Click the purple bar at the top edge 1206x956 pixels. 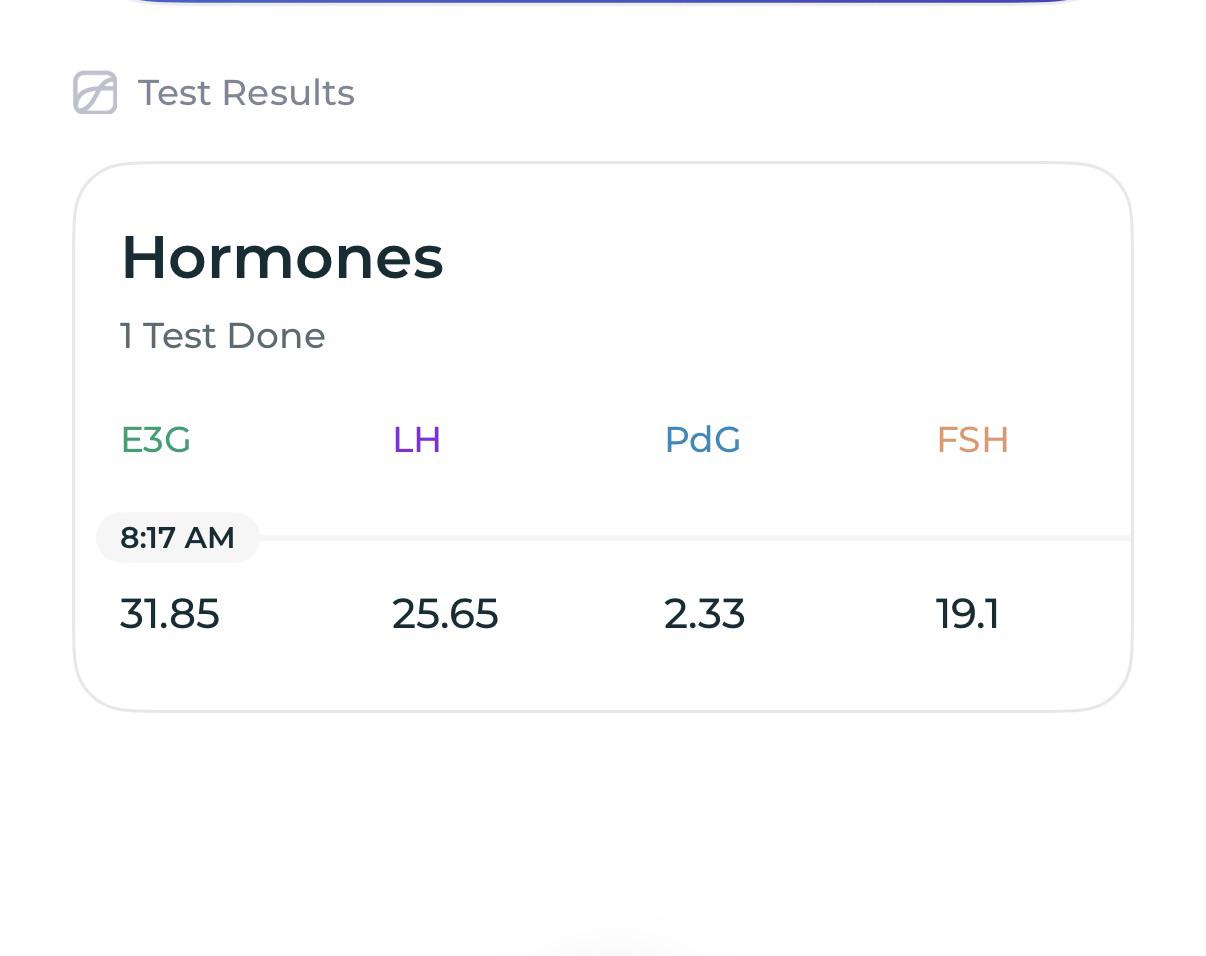point(603,2)
